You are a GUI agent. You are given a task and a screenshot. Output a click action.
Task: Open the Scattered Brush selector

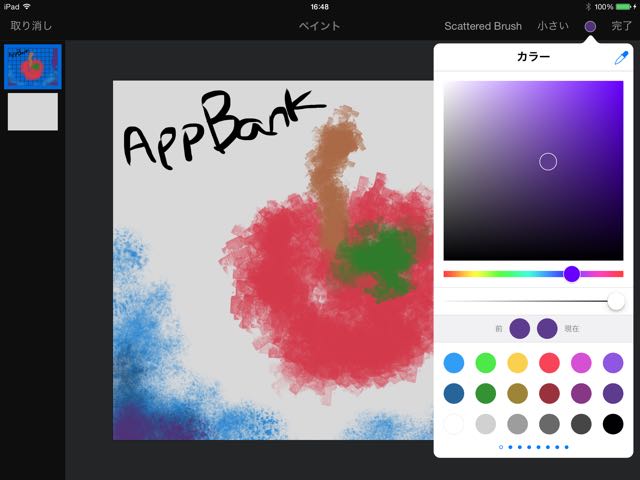pos(483,26)
